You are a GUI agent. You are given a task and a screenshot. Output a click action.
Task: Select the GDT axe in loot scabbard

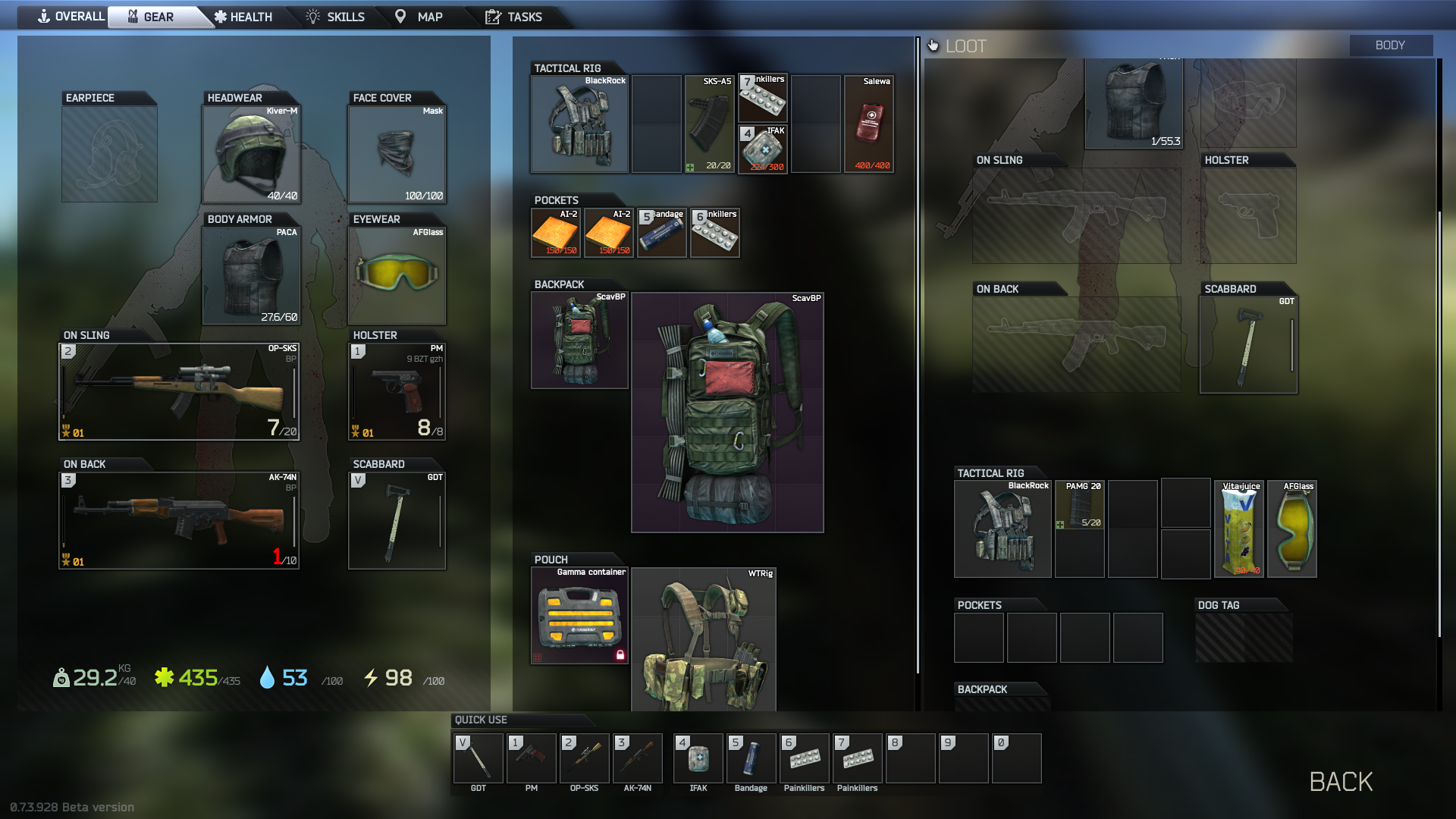1248,344
